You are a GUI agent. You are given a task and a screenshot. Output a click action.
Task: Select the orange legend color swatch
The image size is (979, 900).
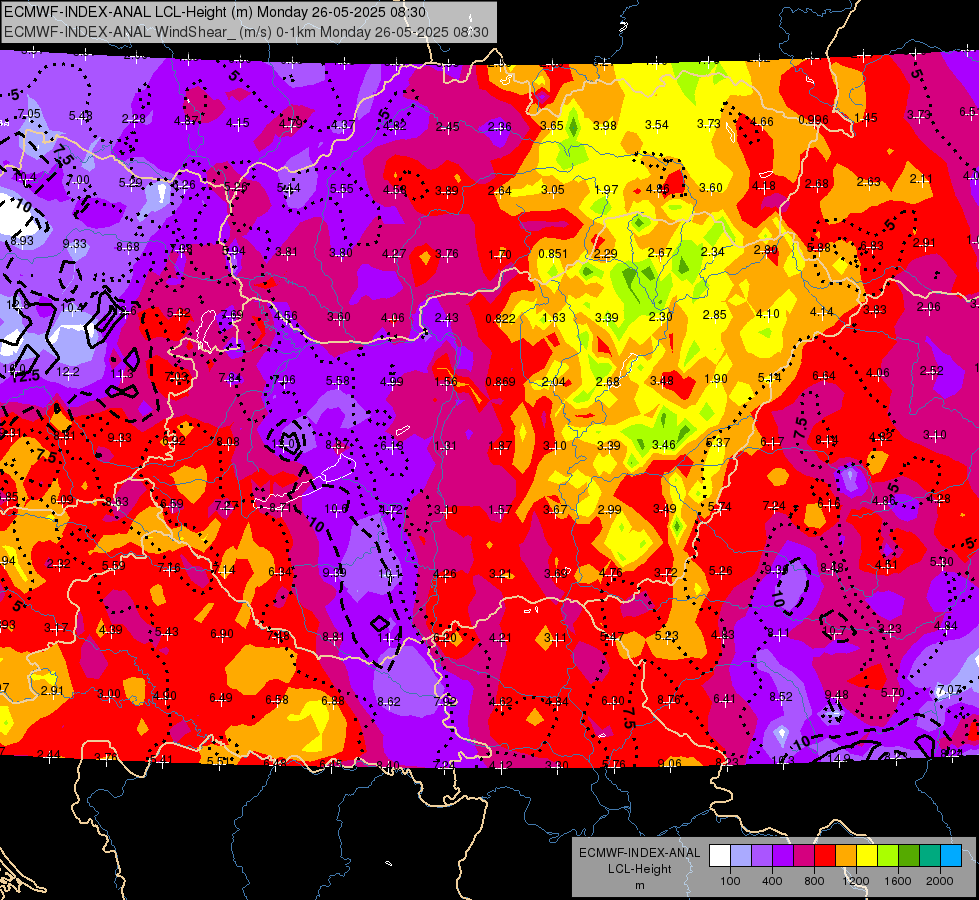click(846, 856)
